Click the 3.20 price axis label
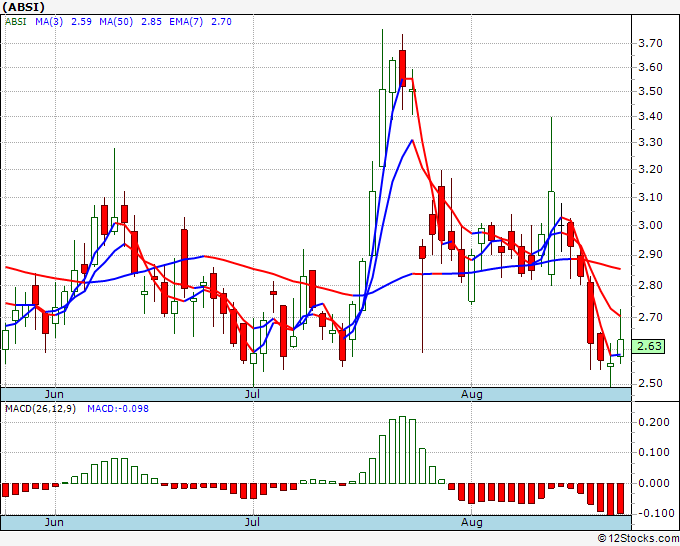Screen dimensions: 680x546 point(650,169)
